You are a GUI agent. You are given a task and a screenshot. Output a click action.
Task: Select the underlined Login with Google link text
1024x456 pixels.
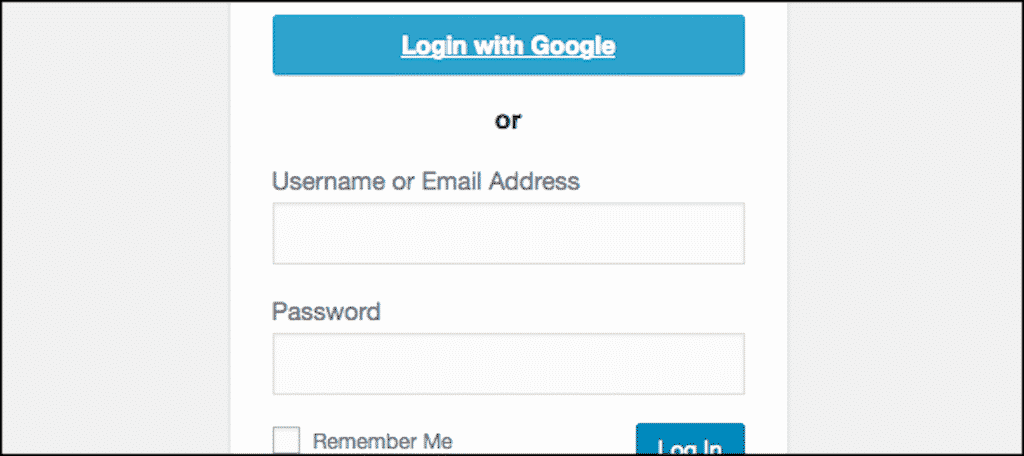[x=508, y=45]
